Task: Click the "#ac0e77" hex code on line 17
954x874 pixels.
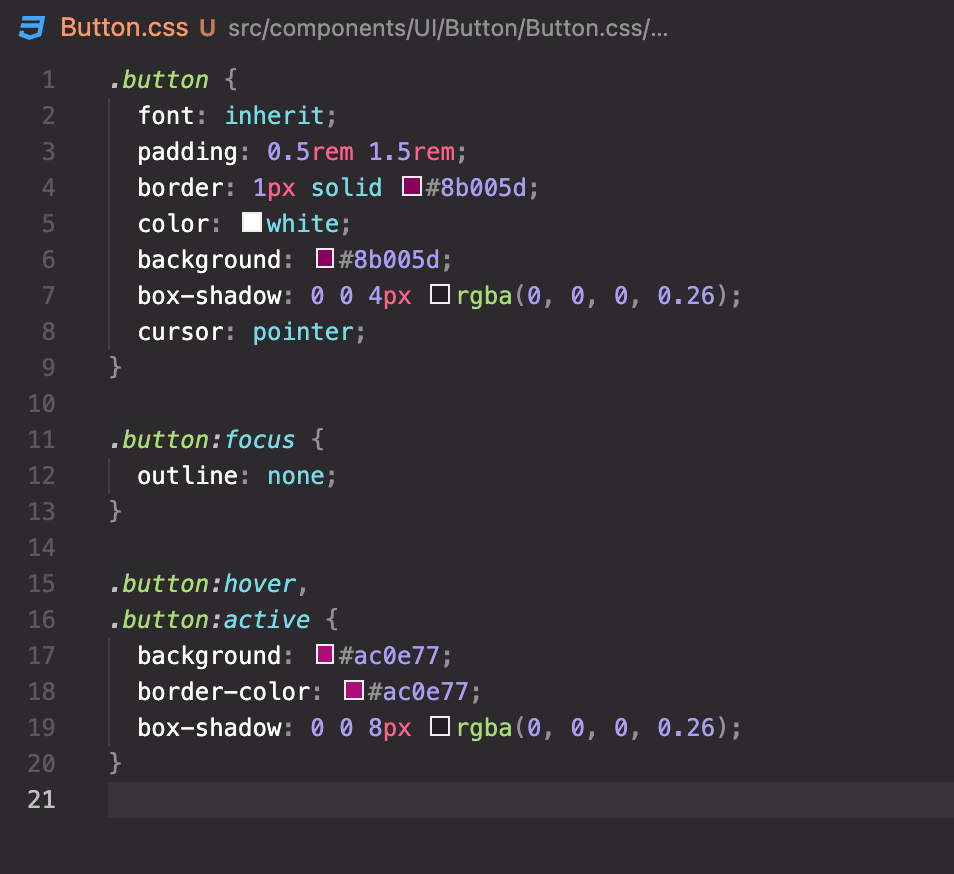Action: point(389,656)
